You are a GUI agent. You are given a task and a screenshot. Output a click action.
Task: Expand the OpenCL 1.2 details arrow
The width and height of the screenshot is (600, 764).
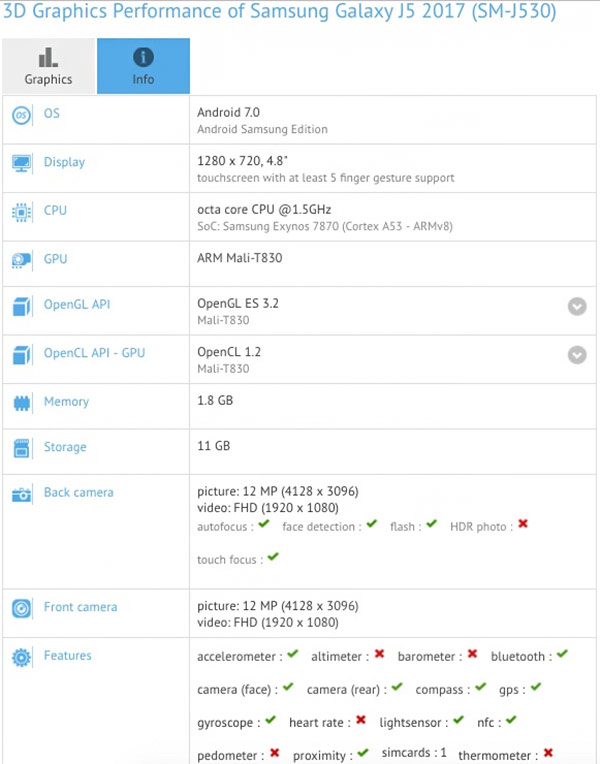pyautogui.click(x=577, y=354)
